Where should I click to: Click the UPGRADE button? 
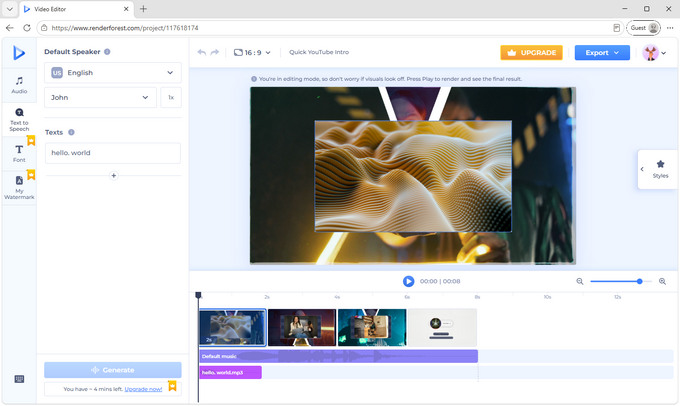(532, 52)
